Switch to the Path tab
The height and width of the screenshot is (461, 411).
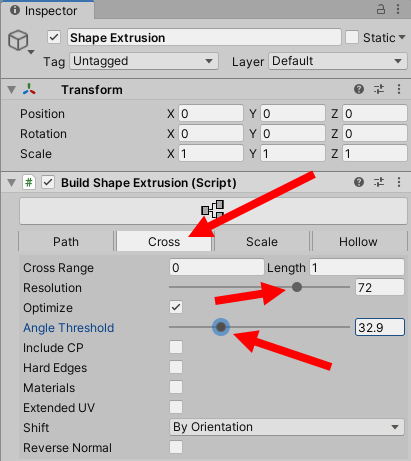tap(66, 241)
